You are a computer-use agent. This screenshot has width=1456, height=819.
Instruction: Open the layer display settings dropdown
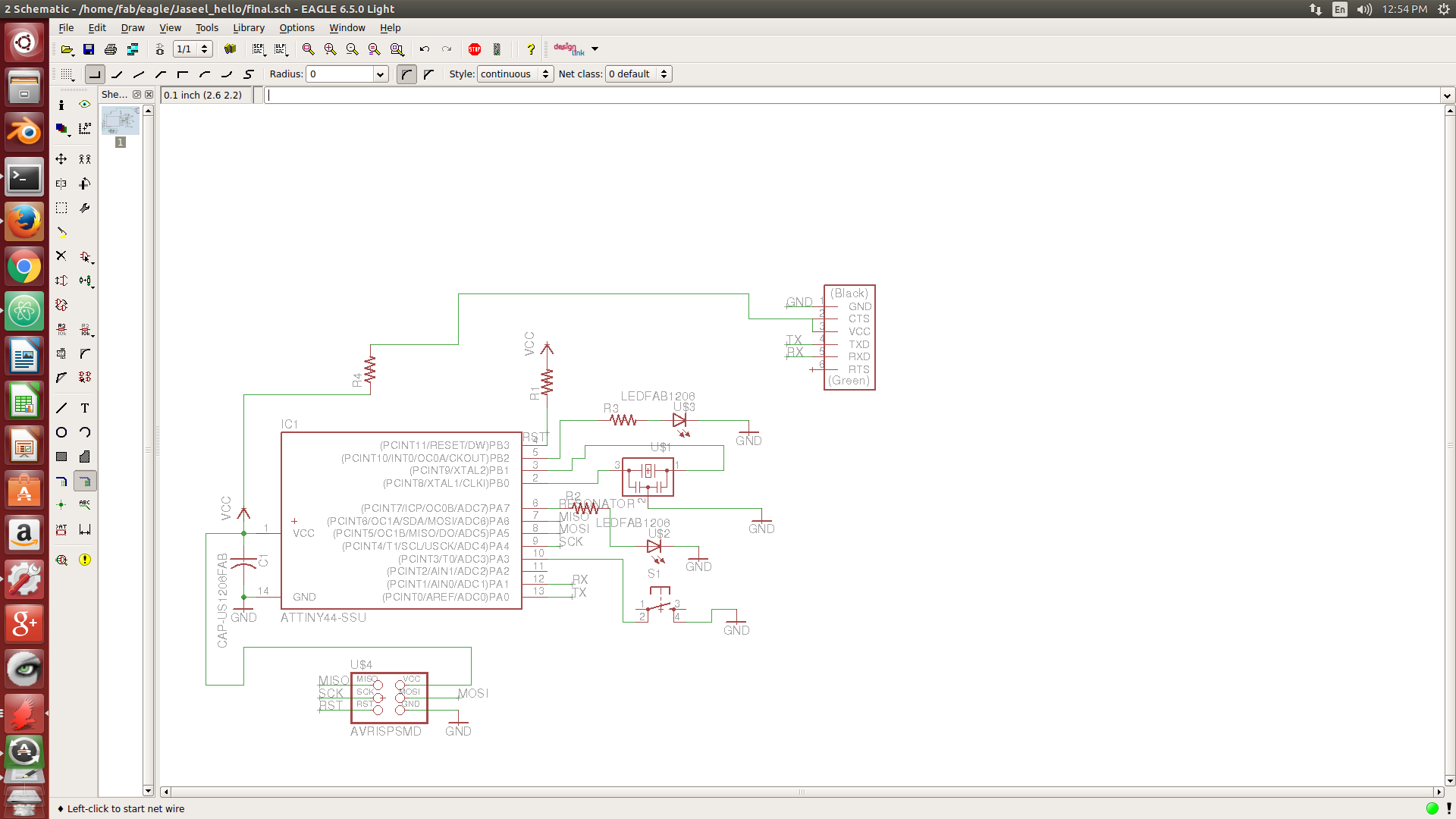[61, 129]
